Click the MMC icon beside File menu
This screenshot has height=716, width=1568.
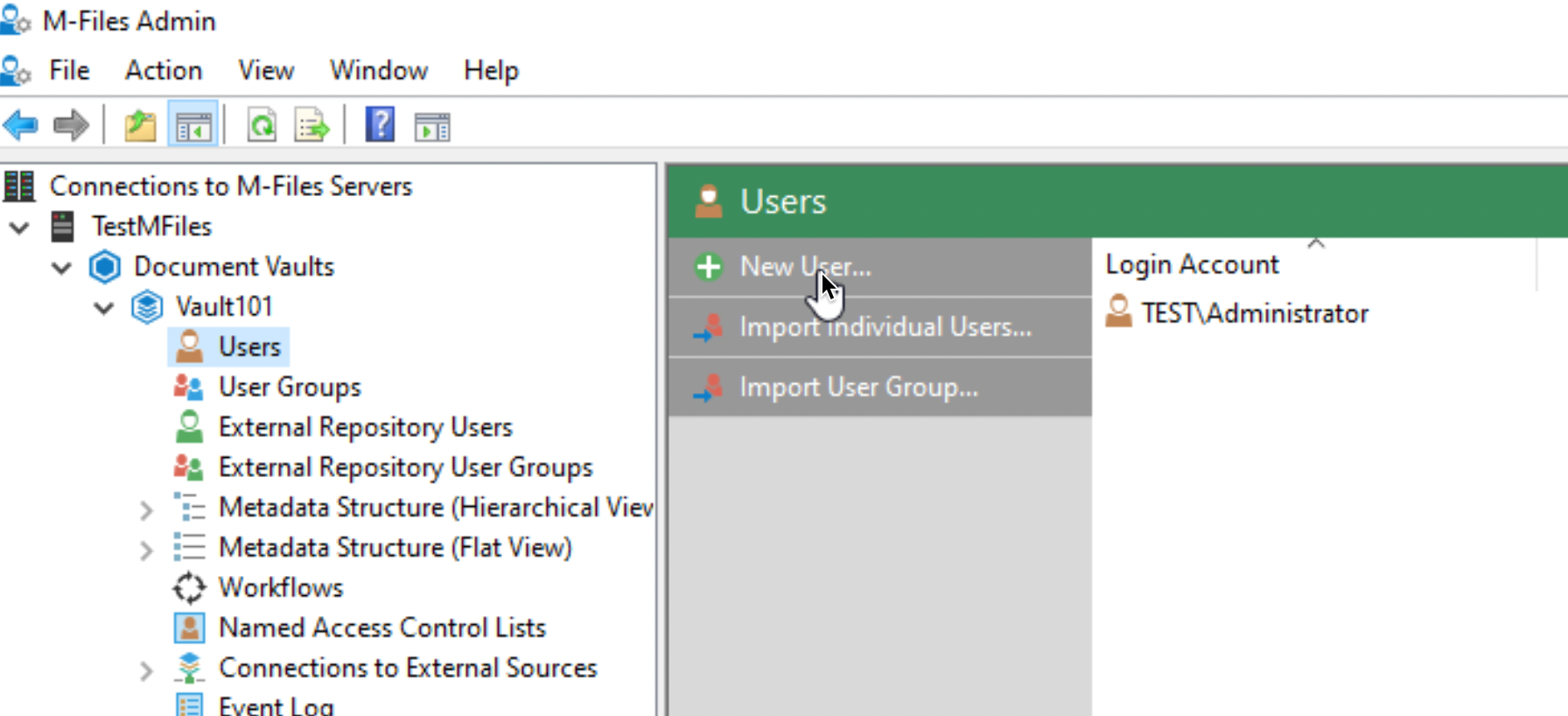click(x=16, y=70)
